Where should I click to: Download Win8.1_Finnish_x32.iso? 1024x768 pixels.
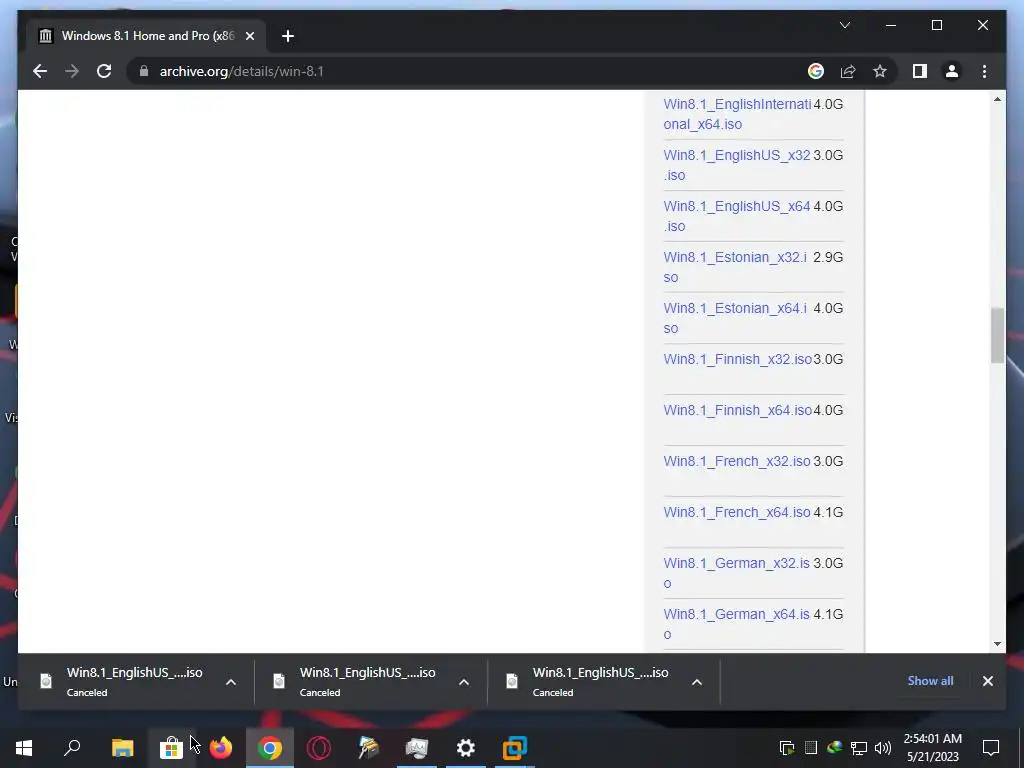pyautogui.click(x=737, y=359)
